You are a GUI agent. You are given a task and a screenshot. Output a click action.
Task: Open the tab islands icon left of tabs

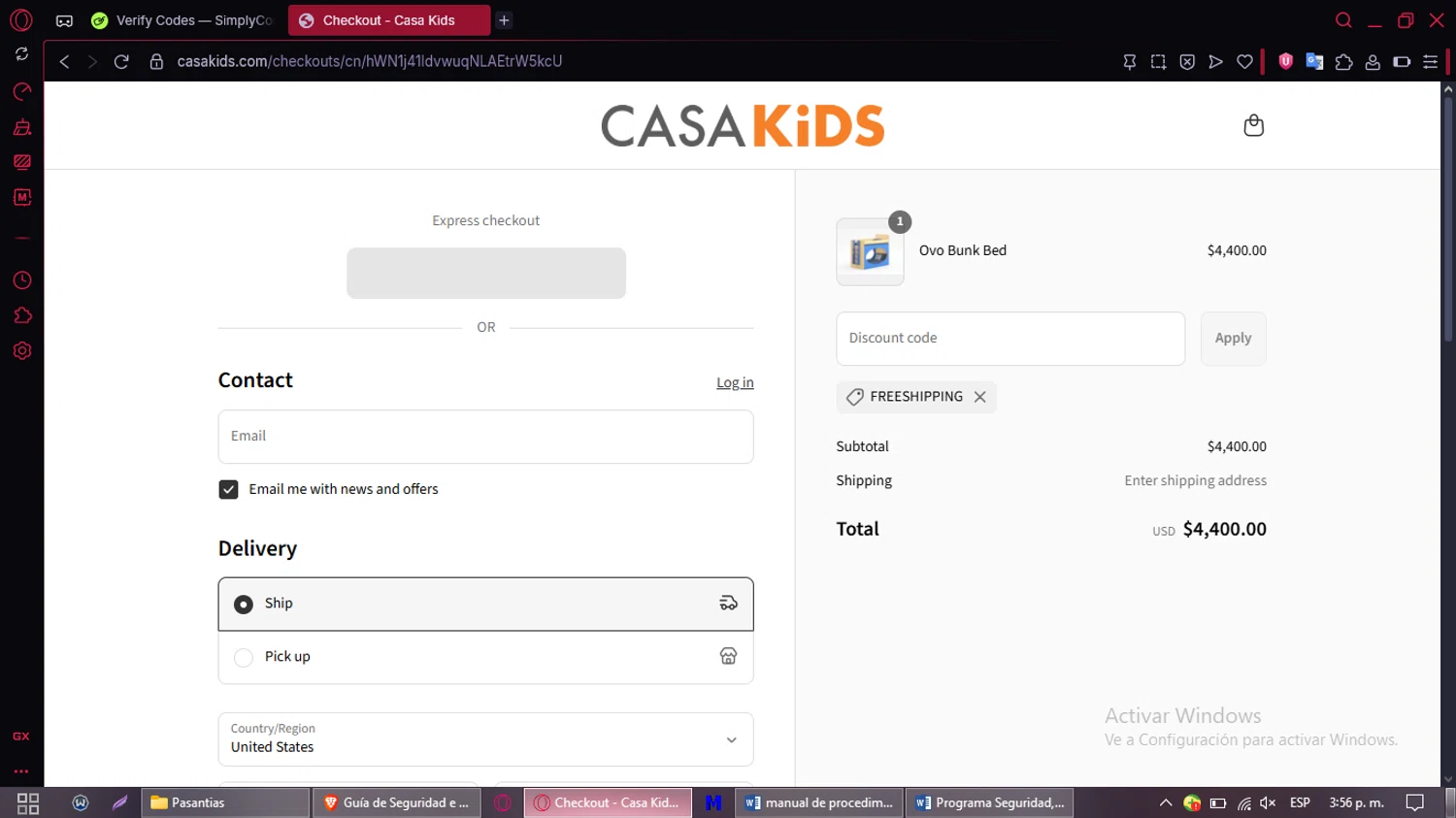(x=64, y=20)
